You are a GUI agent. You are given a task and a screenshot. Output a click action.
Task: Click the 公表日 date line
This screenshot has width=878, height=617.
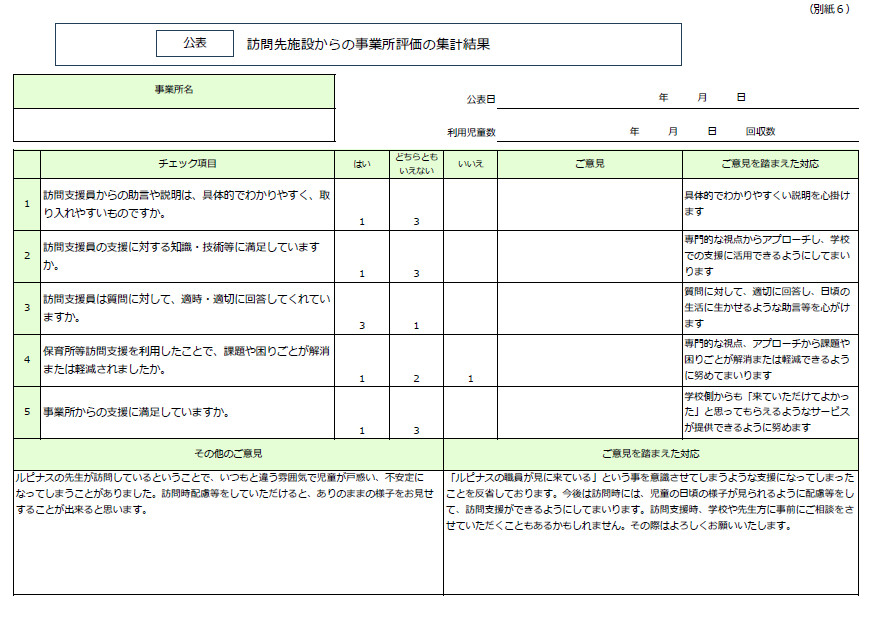click(x=678, y=99)
